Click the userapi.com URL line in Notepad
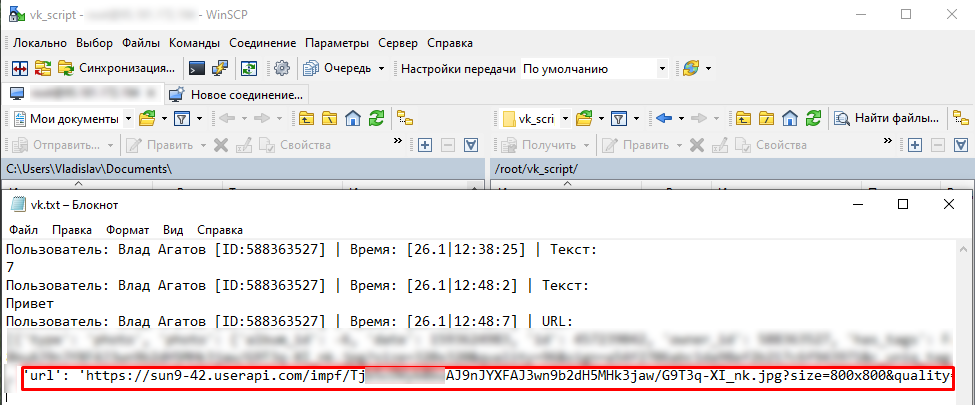The width and height of the screenshot is (975, 405). click(488, 376)
